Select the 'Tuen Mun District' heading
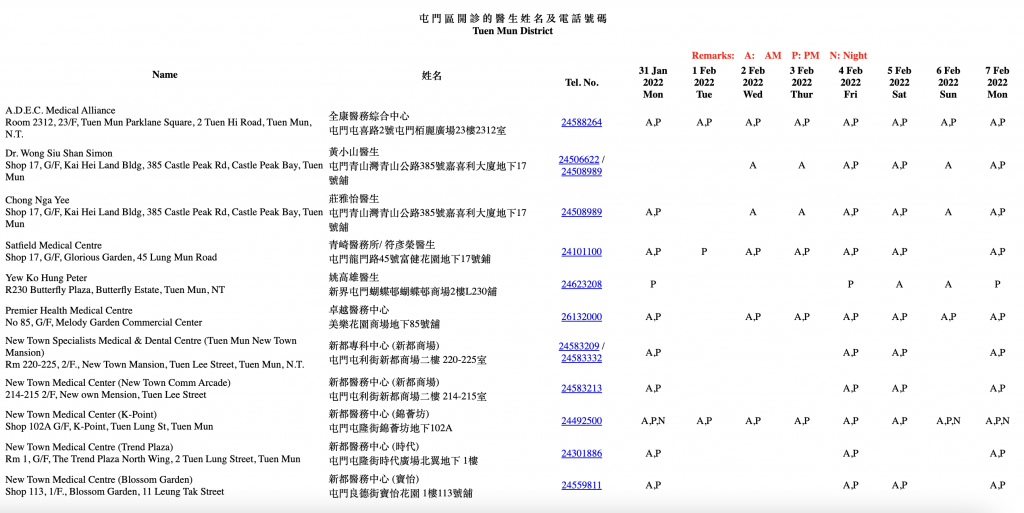The width and height of the screenshot is (1024, 513). tap(513, 31)
